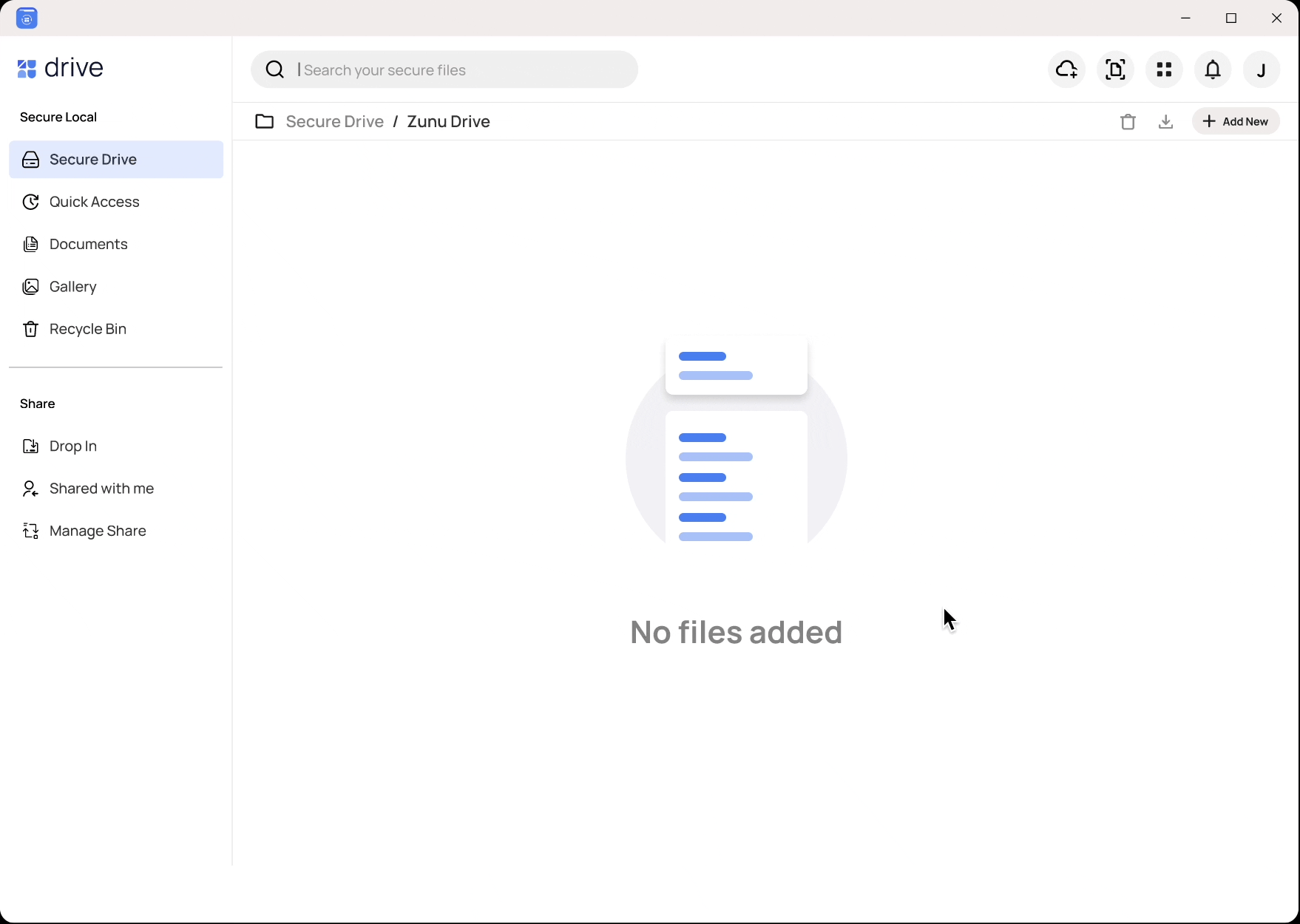Open the notifications bell
Screen dimensions: 1300x924
click(x=1213, y=69)
